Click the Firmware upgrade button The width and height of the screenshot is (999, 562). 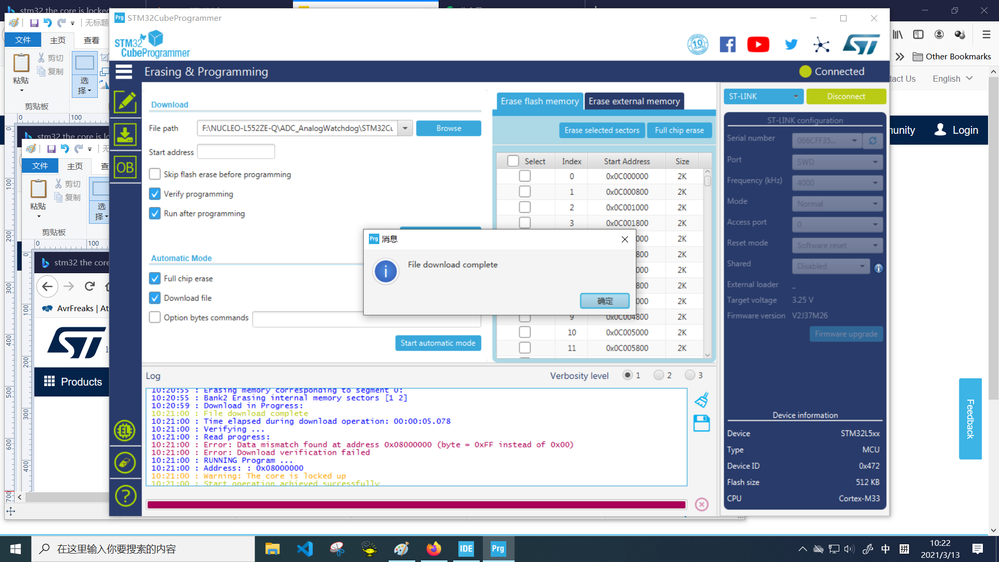tap(846, 334)
